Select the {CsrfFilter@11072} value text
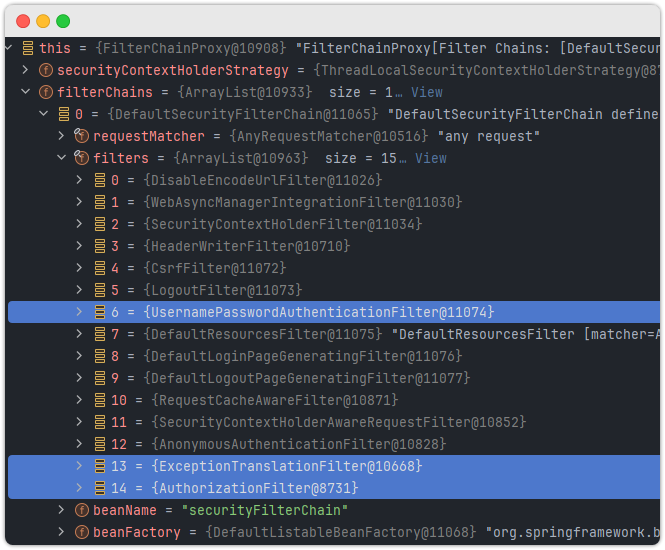 (215, 268)
